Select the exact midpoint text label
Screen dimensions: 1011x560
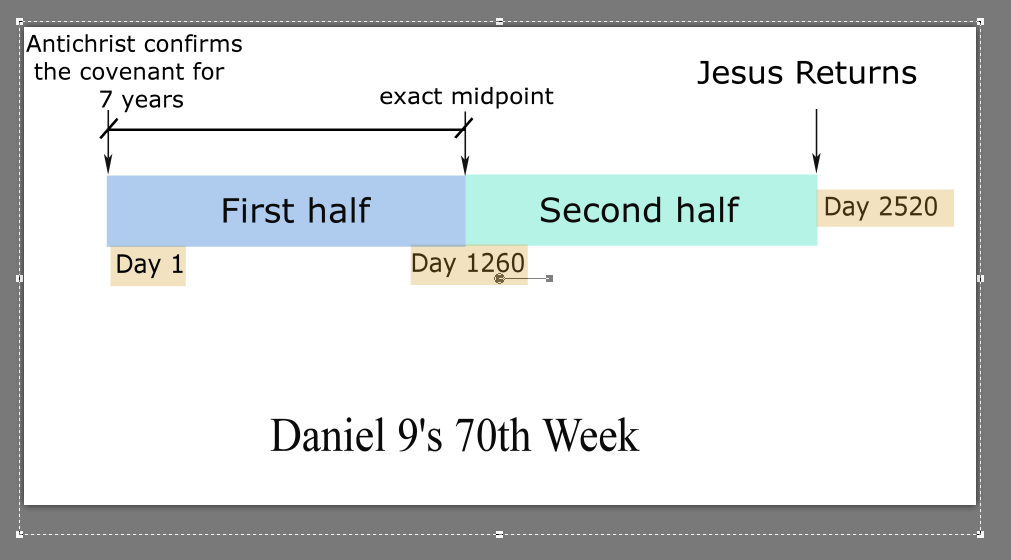(466, 97)
